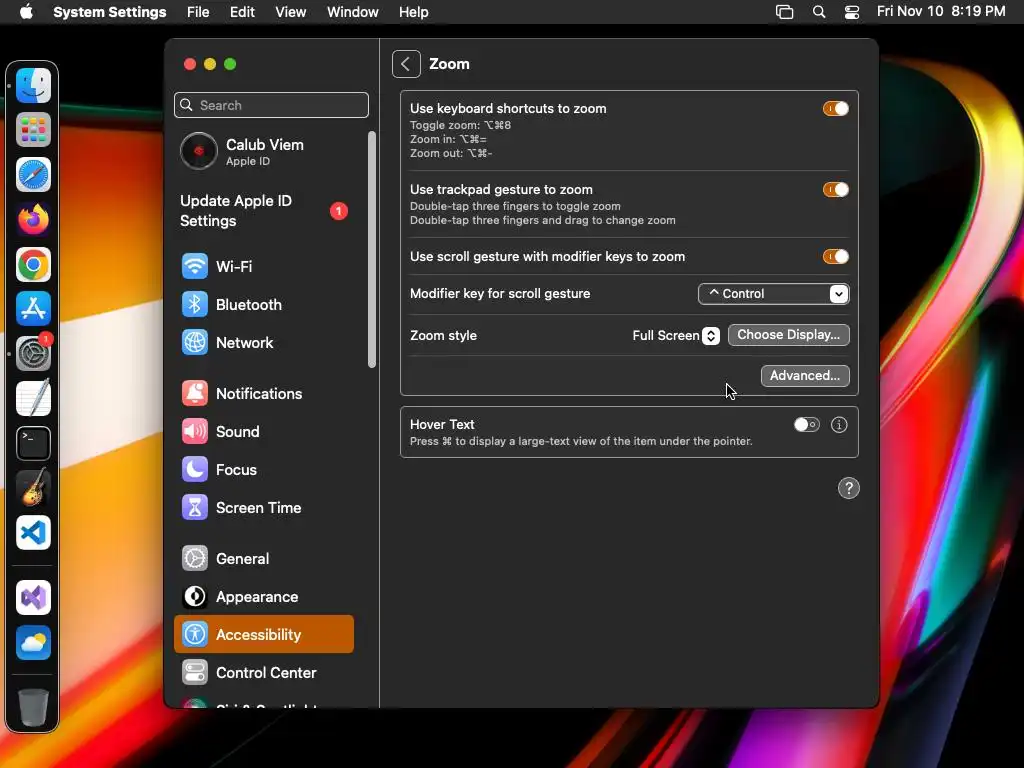Image resolution: width=1024 pixels, height=768 pixels.
Task: Open Appearance settings in sidebar
Action: [264, 596]
